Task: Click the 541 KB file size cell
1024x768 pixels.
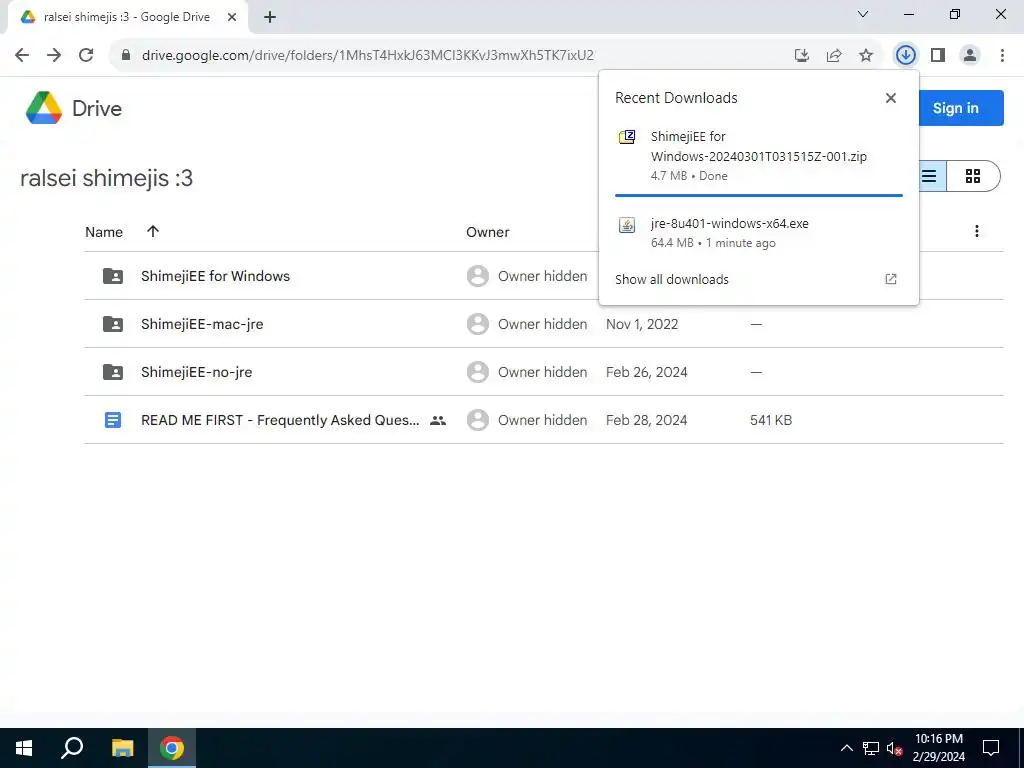Action: 771,420
